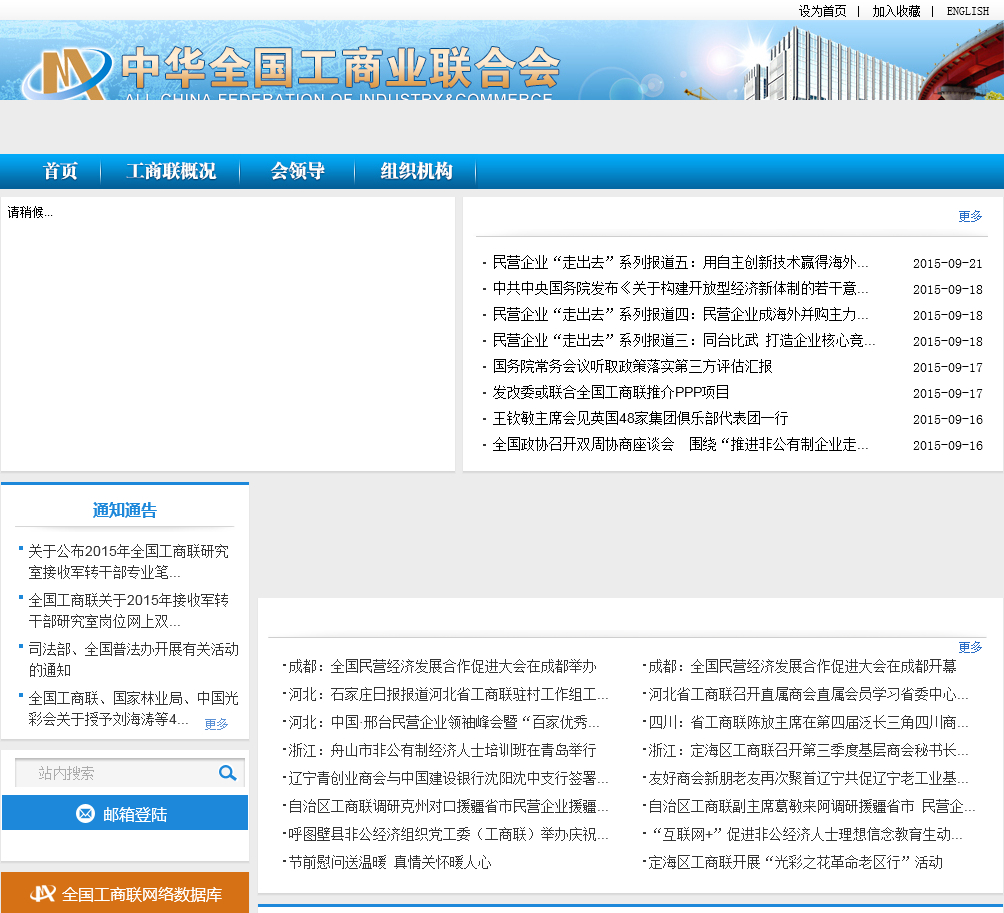
Task: Open 全国工商联网络数据库 banner
Action: (125, 893)
